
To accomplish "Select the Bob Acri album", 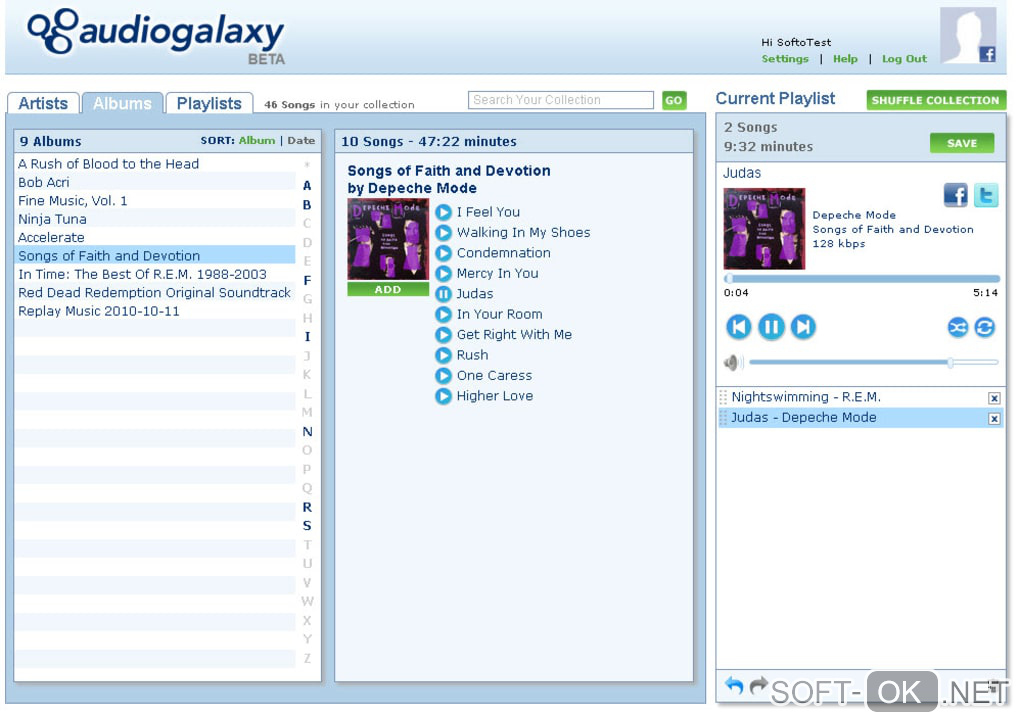I will coord(155,182).
